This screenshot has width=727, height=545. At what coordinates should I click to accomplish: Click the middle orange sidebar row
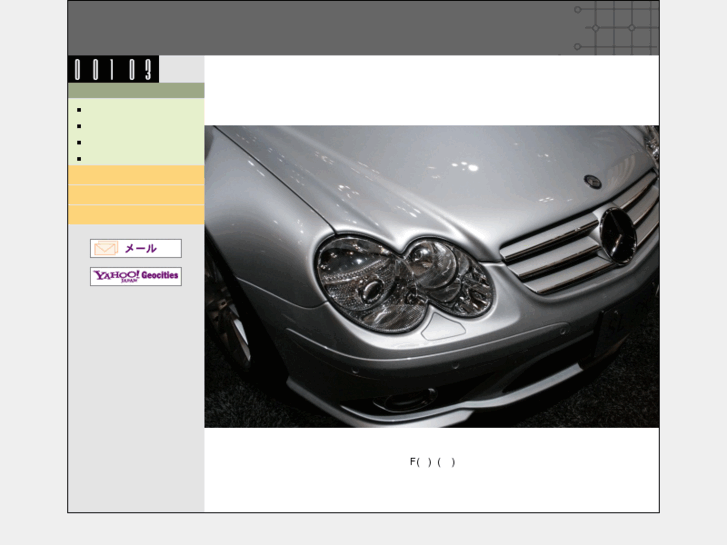click(x=136, y=195)
